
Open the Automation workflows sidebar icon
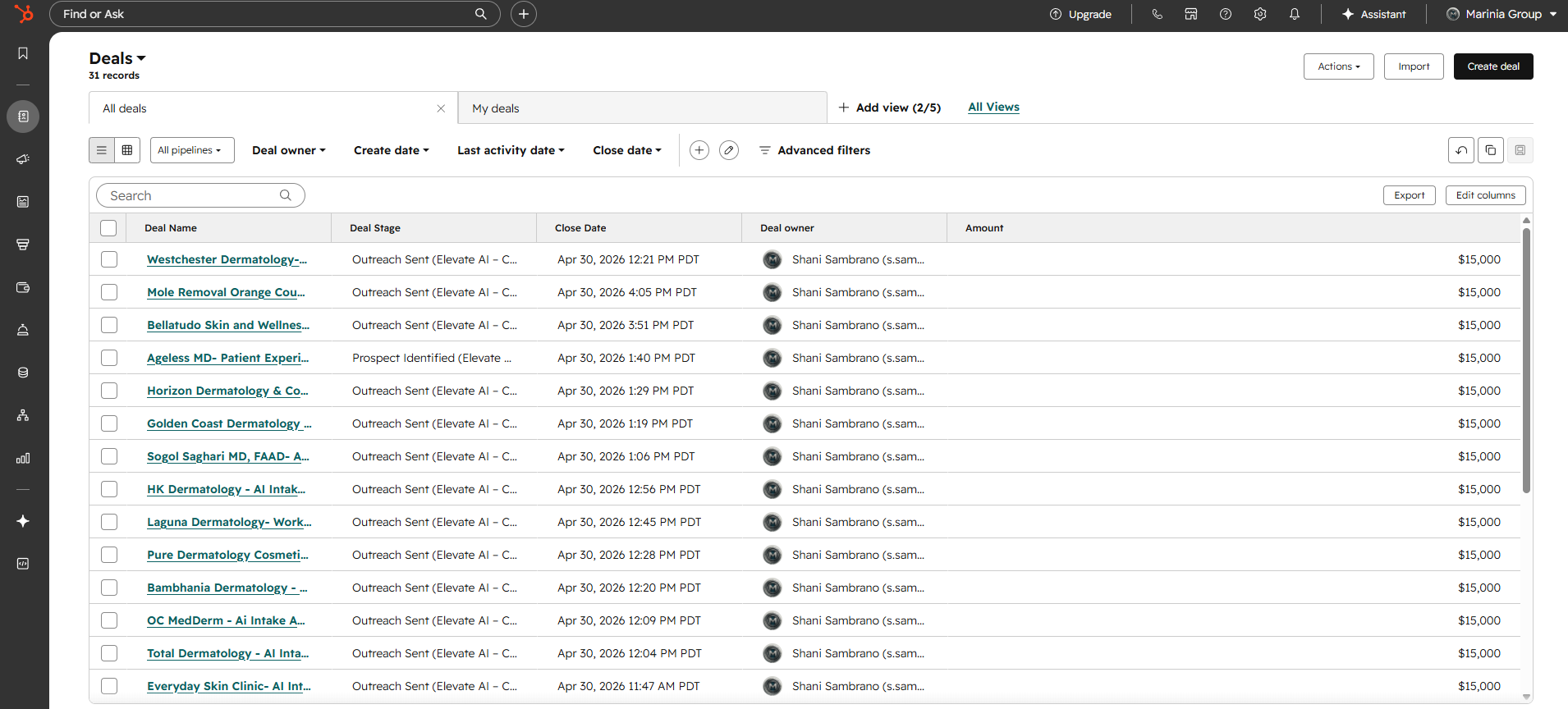23,415
